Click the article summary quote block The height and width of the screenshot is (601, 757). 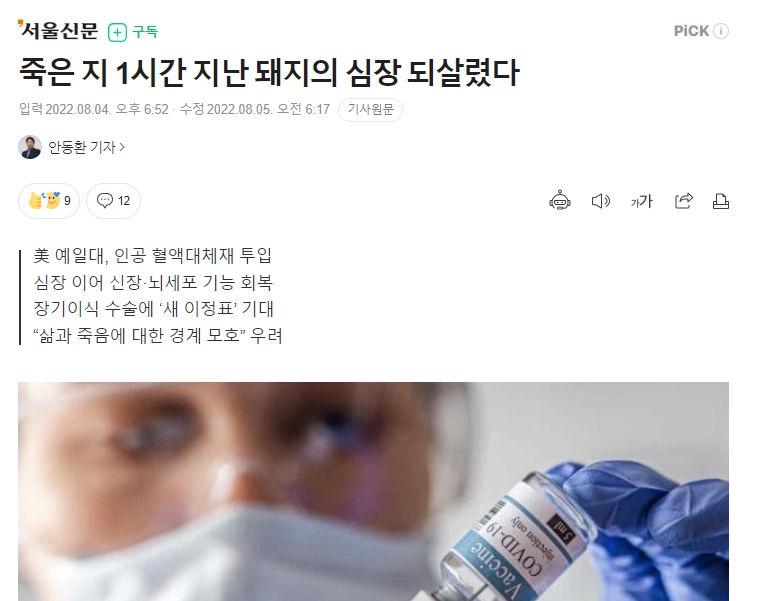(x=151, y=296)
